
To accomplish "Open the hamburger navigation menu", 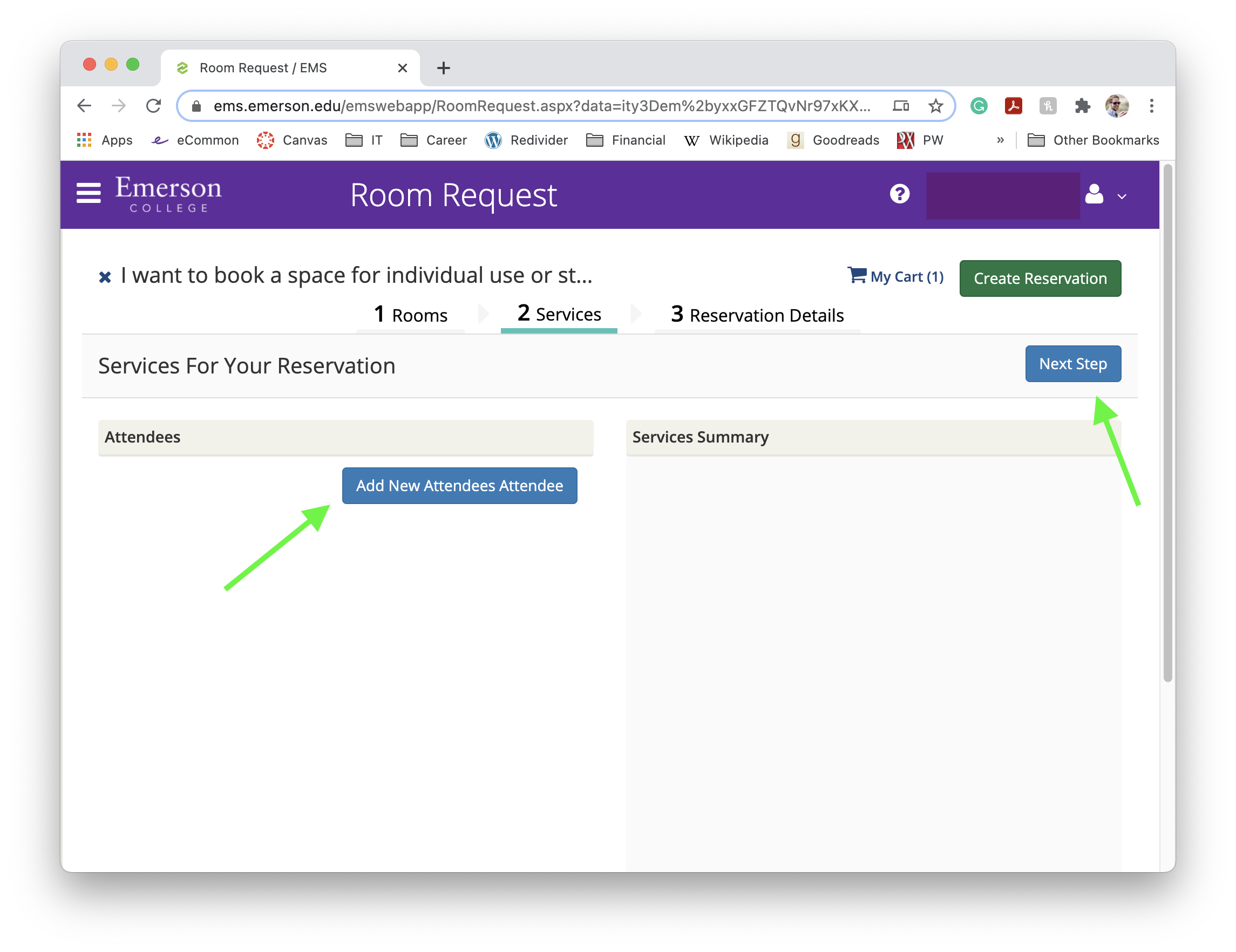I will pos(89,194).
